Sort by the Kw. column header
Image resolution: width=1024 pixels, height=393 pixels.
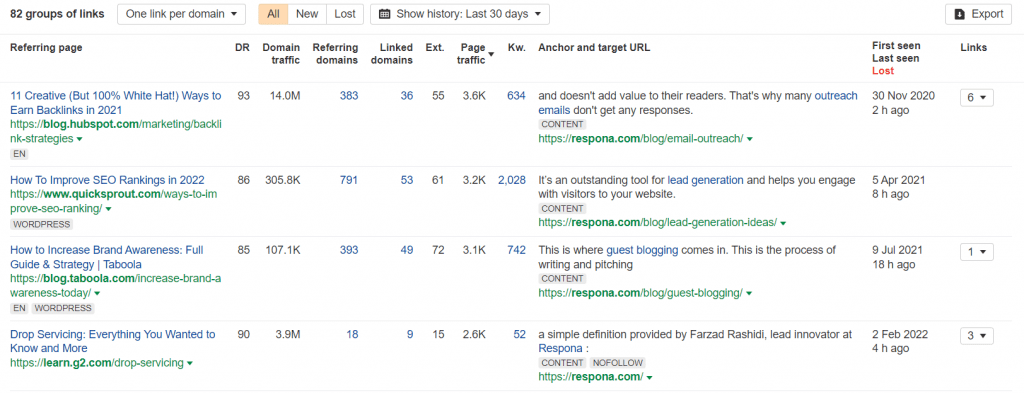coord(517,48)
